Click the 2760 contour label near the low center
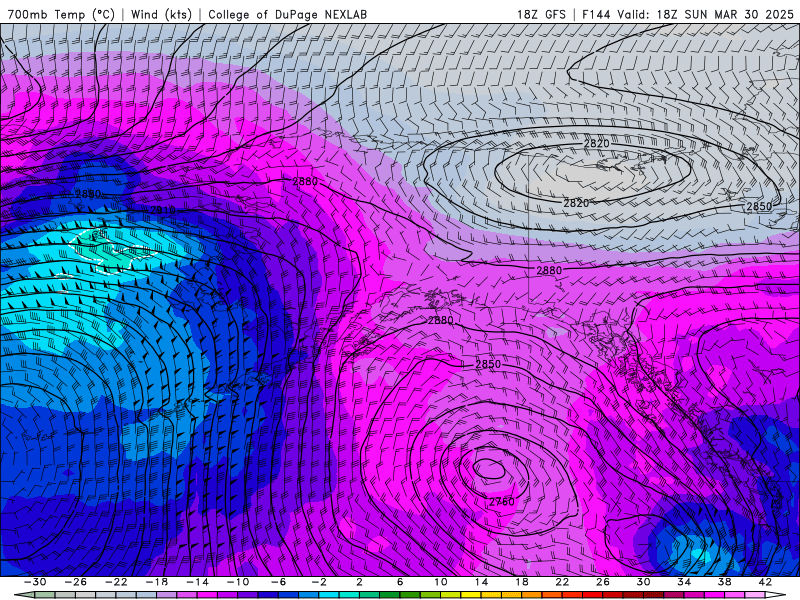This screenshot has width=800, height=600. tap(502, 502)
